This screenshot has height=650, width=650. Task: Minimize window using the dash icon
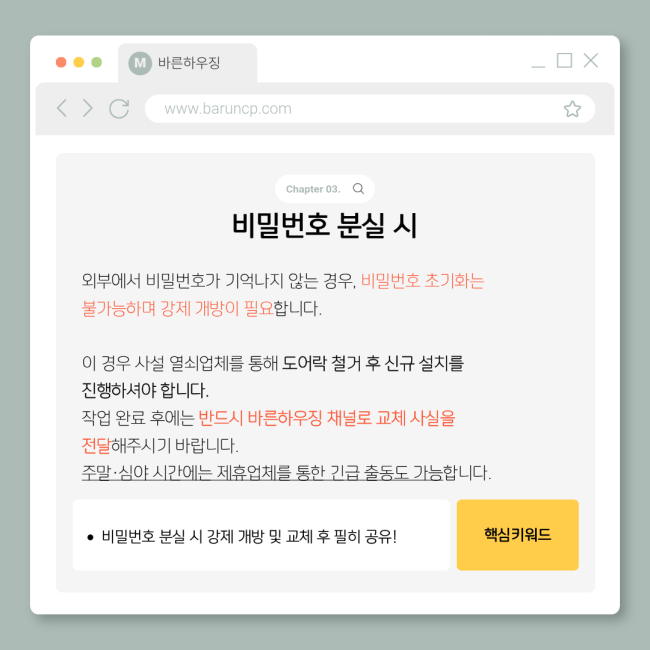click(538, 66)
